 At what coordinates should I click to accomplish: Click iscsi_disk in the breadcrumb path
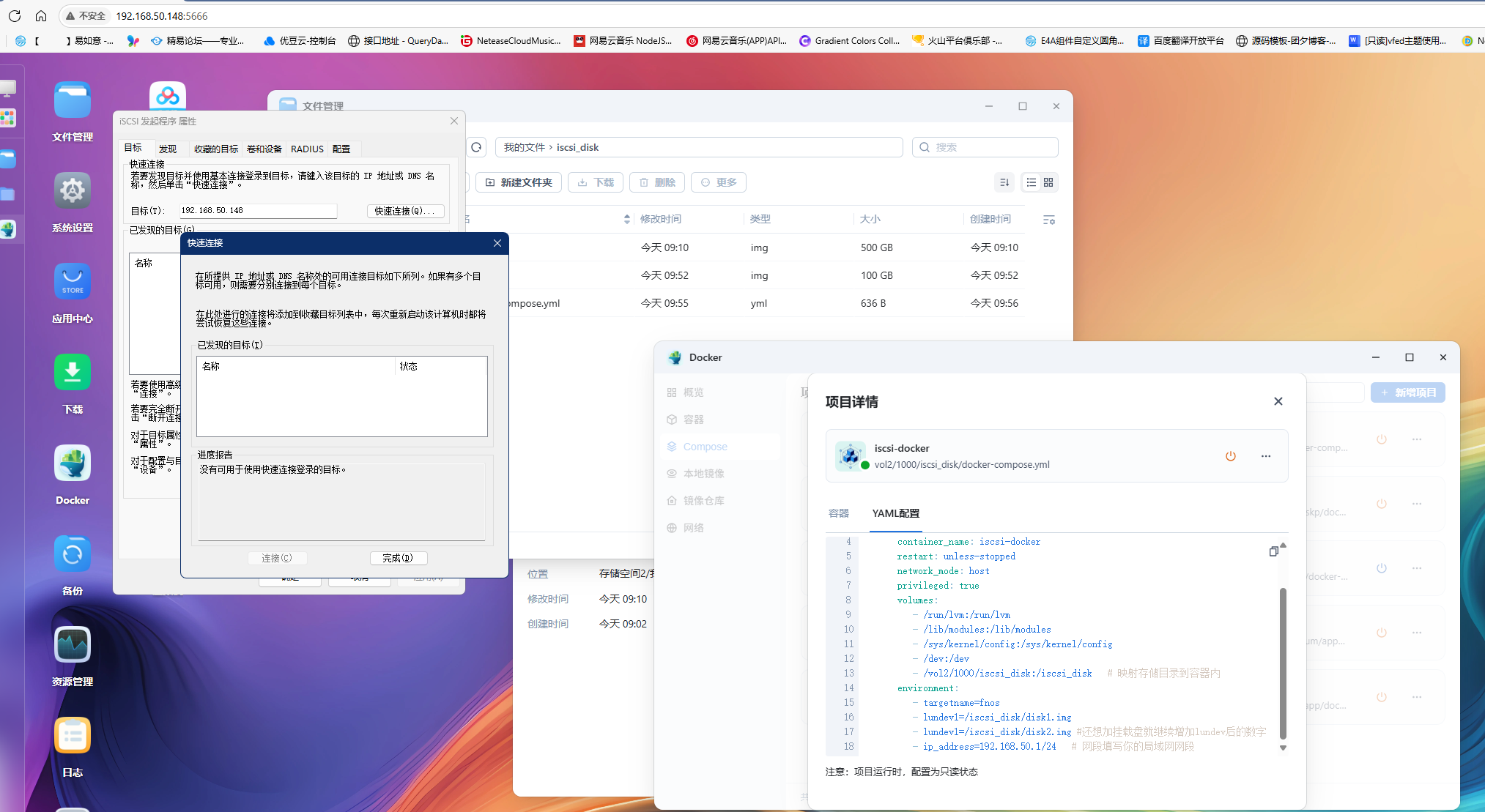577,147
